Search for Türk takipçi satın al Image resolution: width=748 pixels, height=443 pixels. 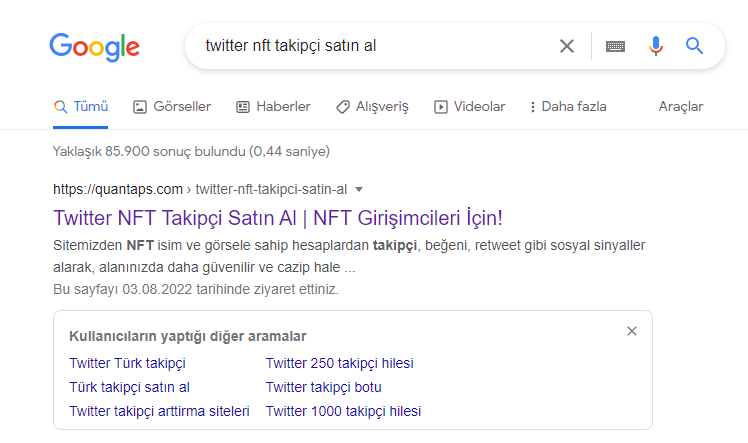click(x=129, y=387)
